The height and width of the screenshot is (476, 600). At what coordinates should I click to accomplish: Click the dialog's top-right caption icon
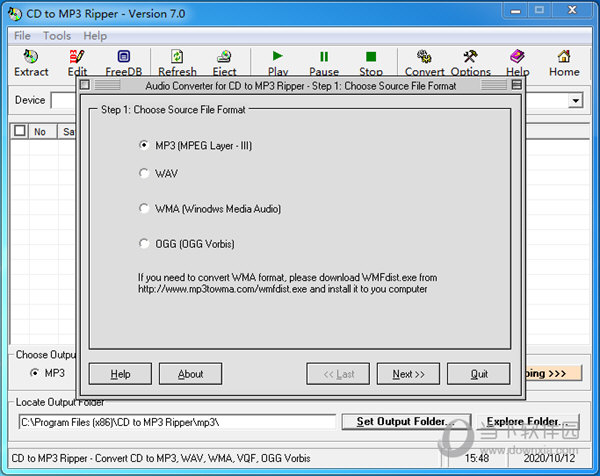point(516,85)
